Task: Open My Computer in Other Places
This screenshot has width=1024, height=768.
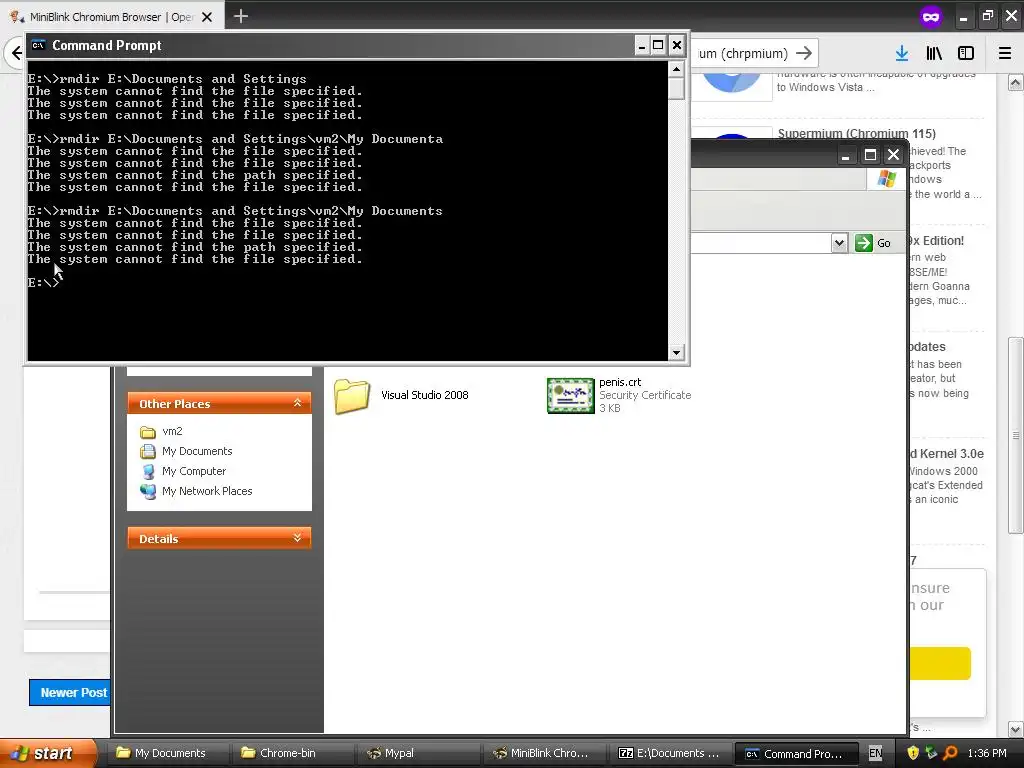Action: pos(194,472)
